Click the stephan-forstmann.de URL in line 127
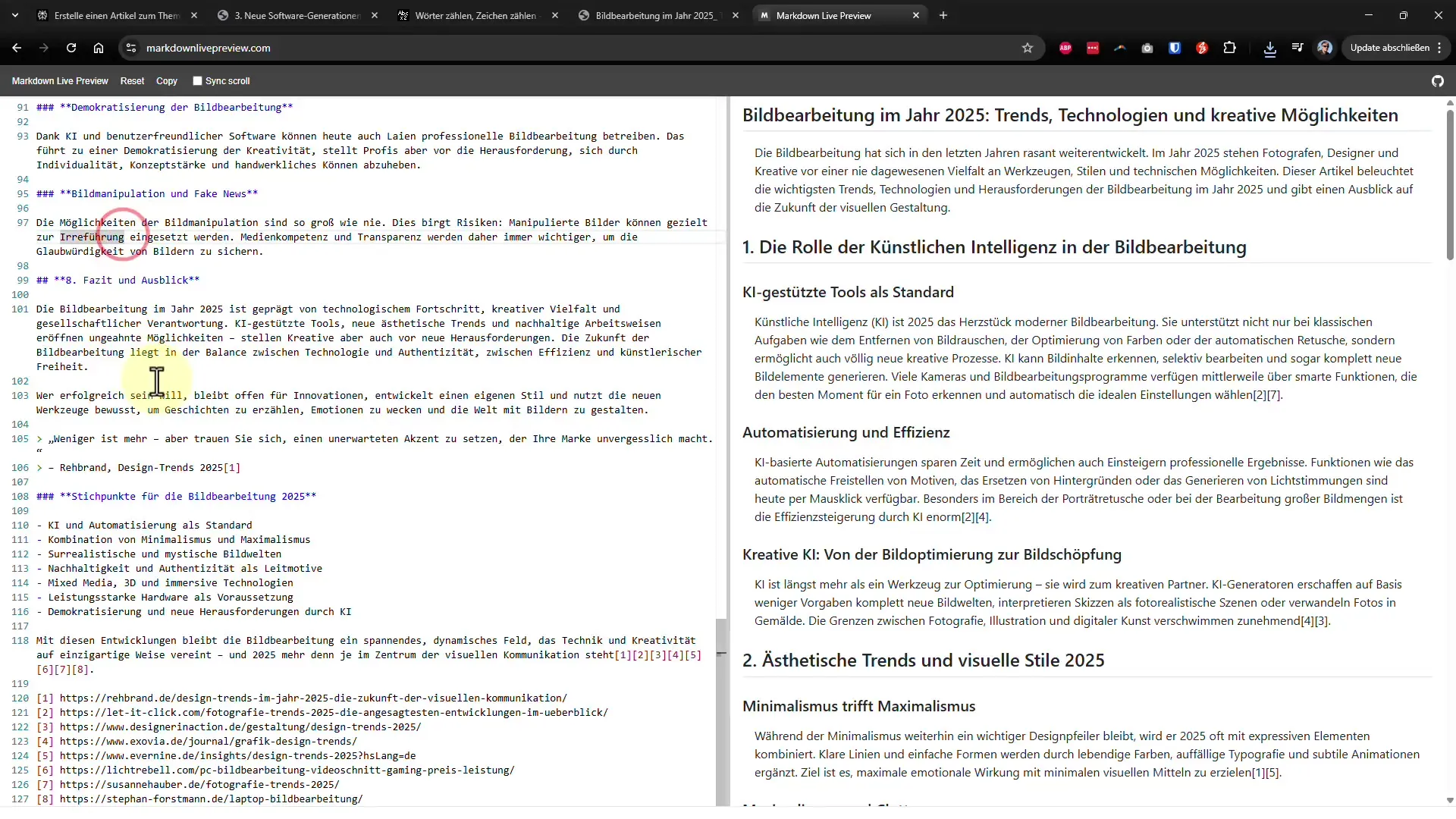1456x819 pixels. [x=212, y=799]
